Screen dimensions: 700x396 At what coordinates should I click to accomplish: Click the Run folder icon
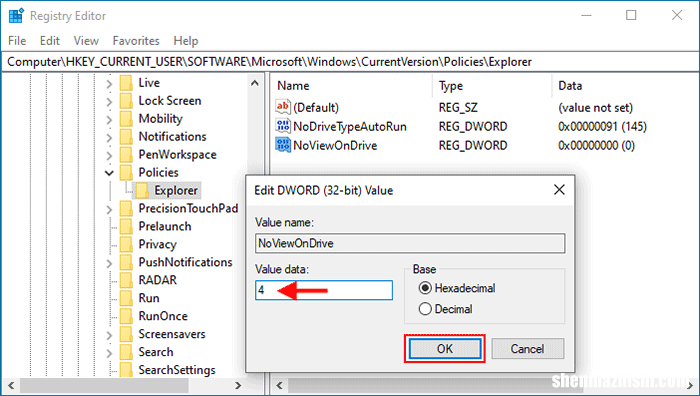(126, 298)
